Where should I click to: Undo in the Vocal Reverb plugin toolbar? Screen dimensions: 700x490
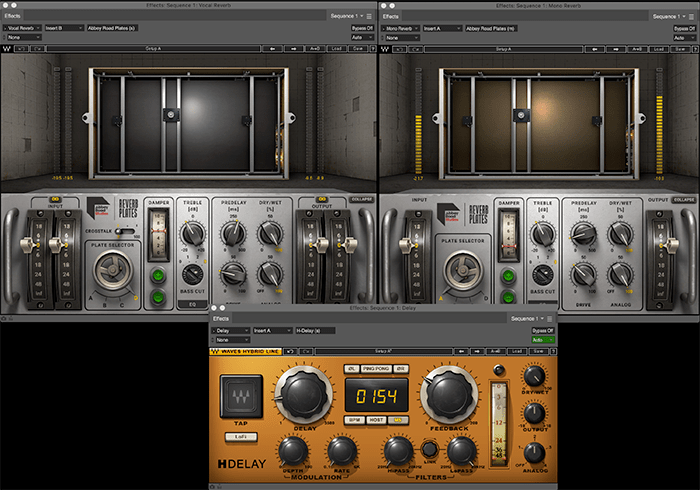pyautogui.click(x=21, y=49)
